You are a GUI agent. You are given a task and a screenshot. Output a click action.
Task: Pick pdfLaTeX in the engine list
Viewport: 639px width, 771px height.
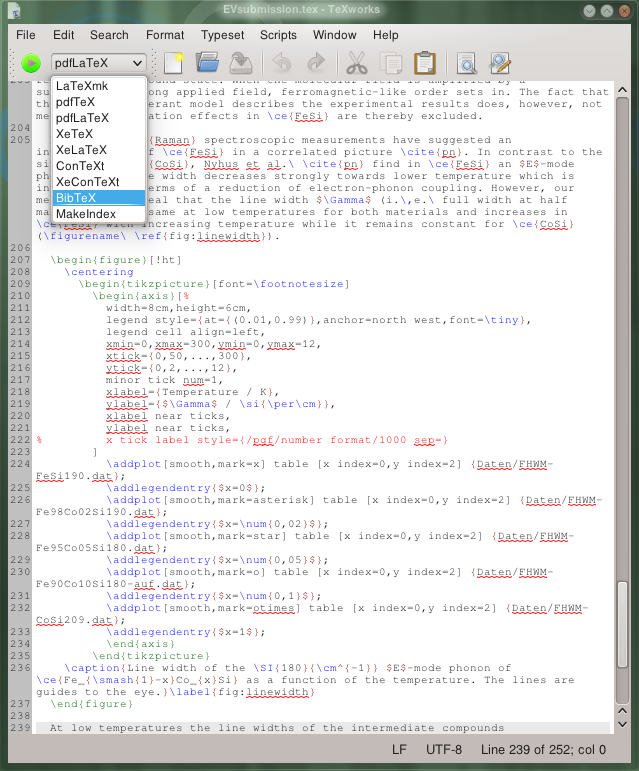coord(99,118)
